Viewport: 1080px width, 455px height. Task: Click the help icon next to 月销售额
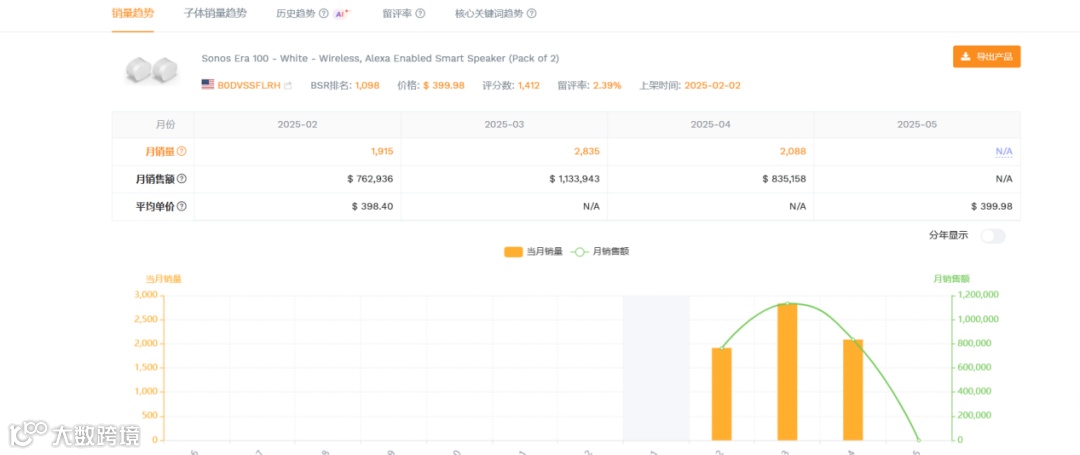tap(182, 178)
